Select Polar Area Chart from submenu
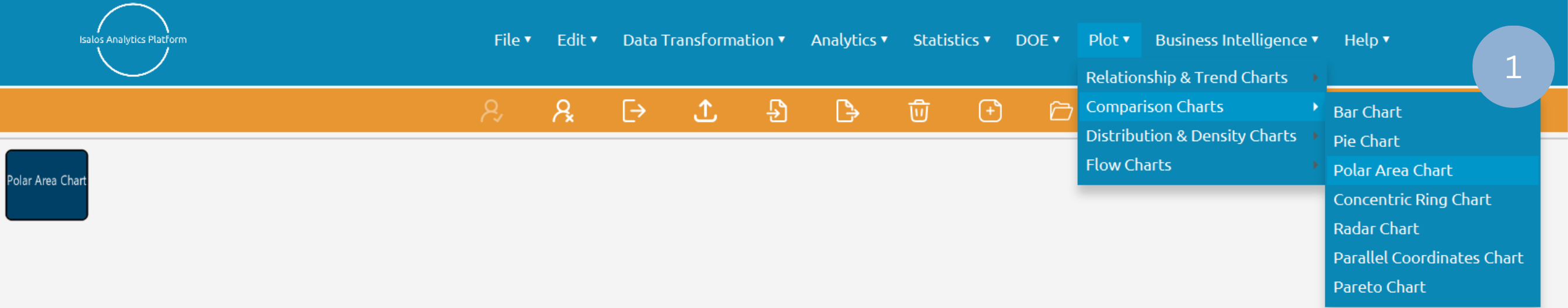 pos(1392,170)
